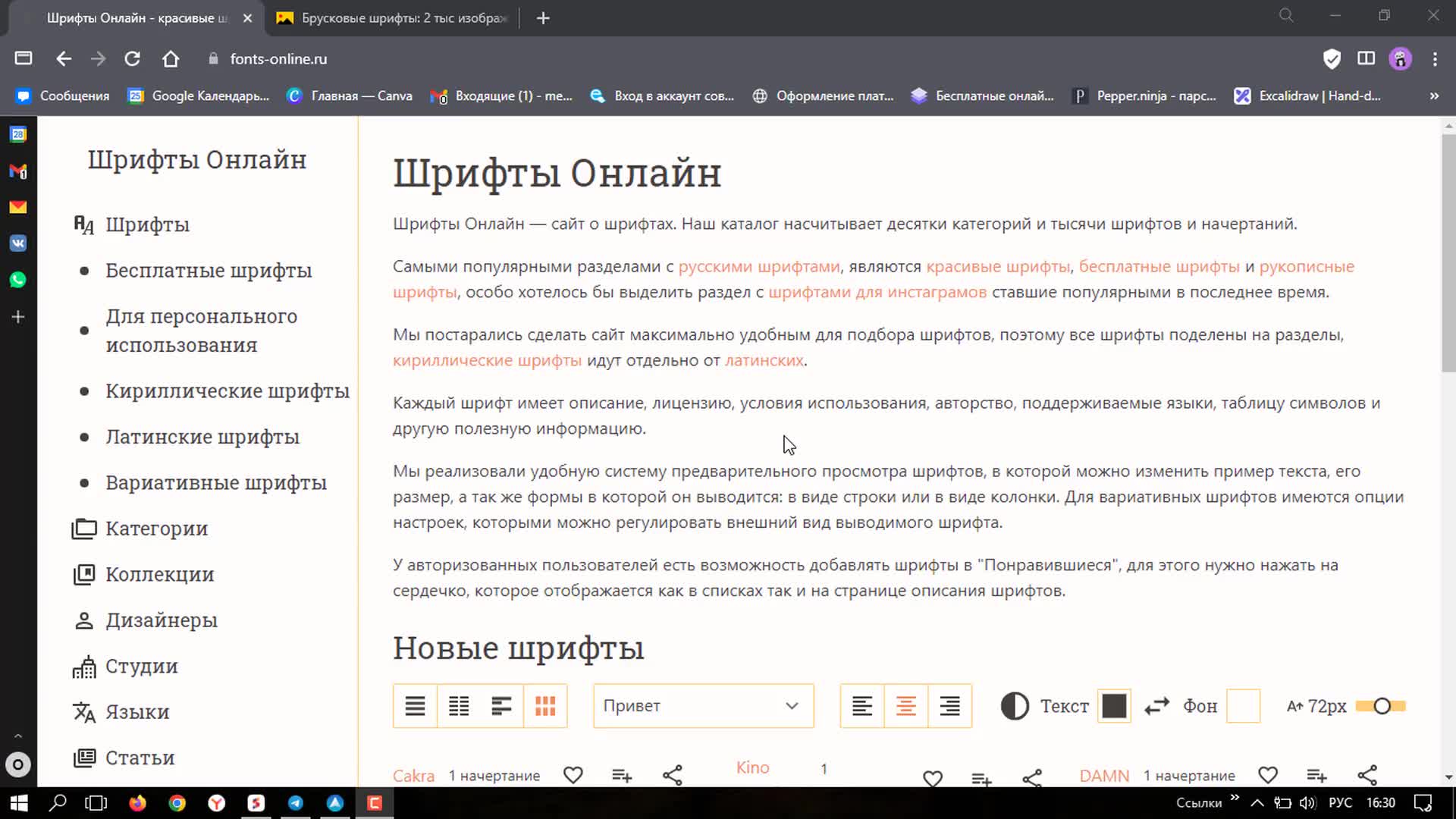The height and width of the screenshot is (819, 1456).
Task: Follow the рукописные шрифты link
Action: pyautogui.click(x=1306, y=267)
